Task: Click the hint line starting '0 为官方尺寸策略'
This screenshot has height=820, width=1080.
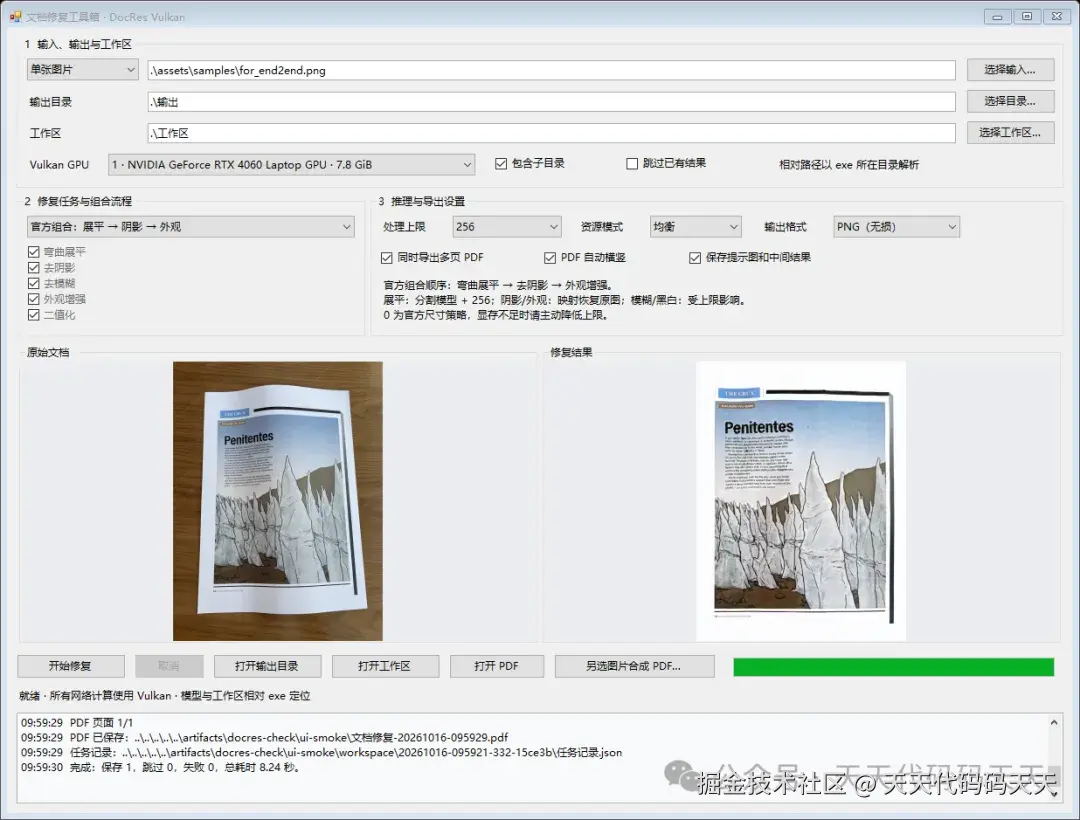Action: [496, 315]
